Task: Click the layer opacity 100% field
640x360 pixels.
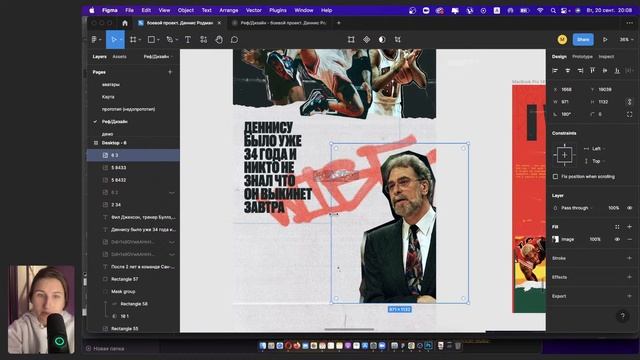Action: [613, 208]
